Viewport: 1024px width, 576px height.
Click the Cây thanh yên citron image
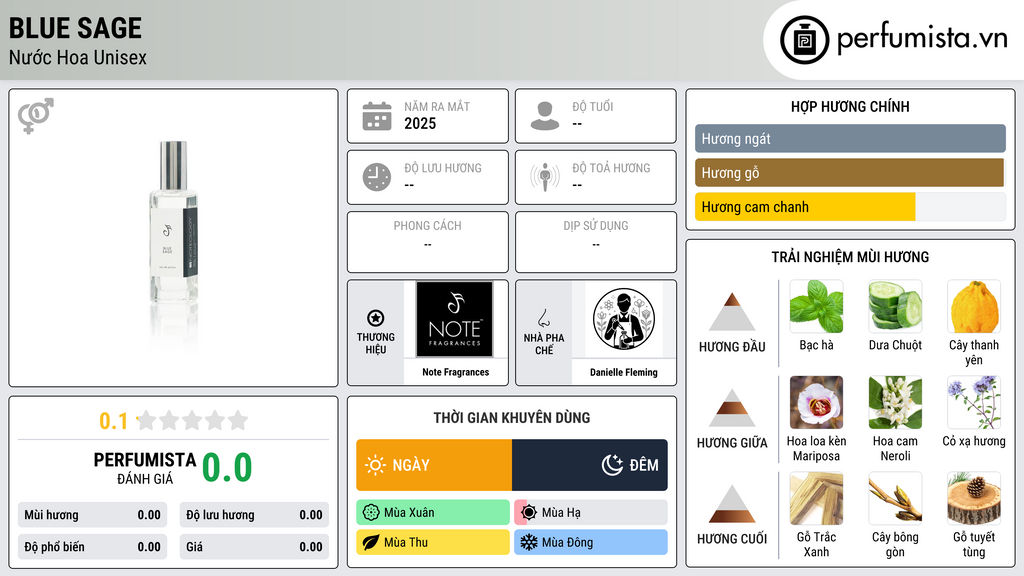click(974, 307)
